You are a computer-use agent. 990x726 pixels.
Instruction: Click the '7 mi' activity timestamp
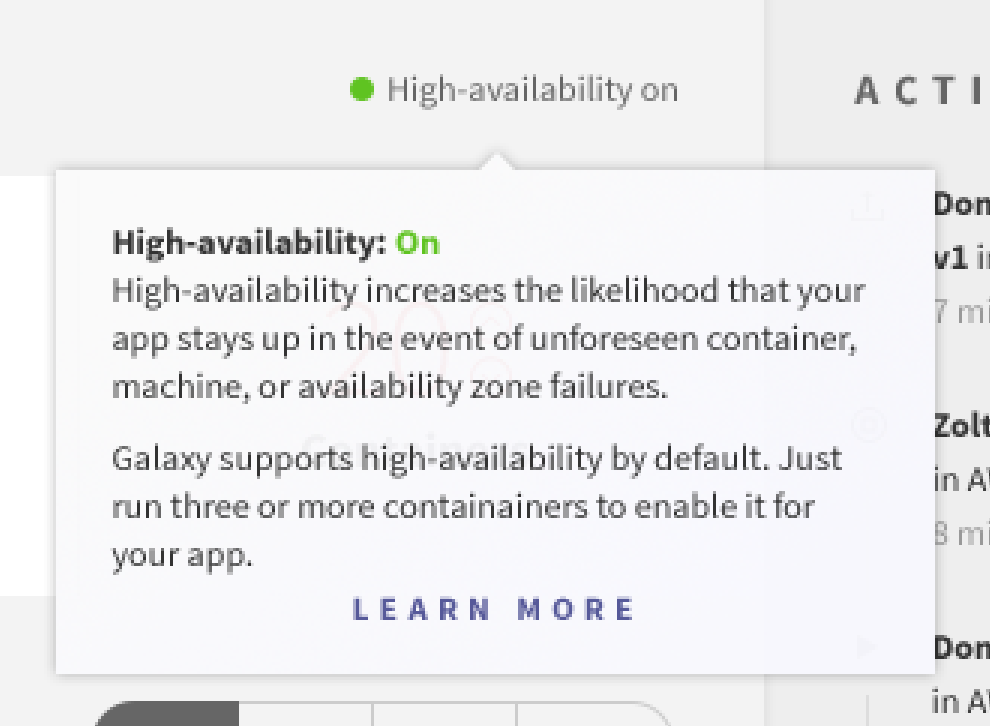tap(962, 312)
